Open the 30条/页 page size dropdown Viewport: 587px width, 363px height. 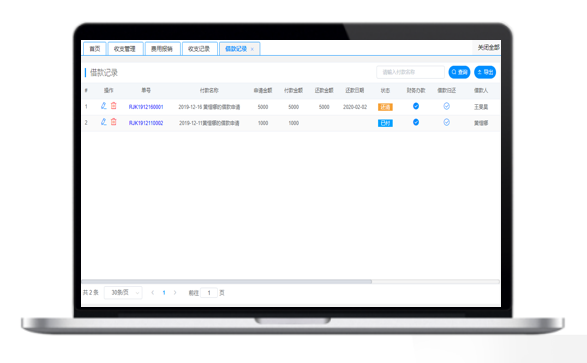[x=123, y=293]
